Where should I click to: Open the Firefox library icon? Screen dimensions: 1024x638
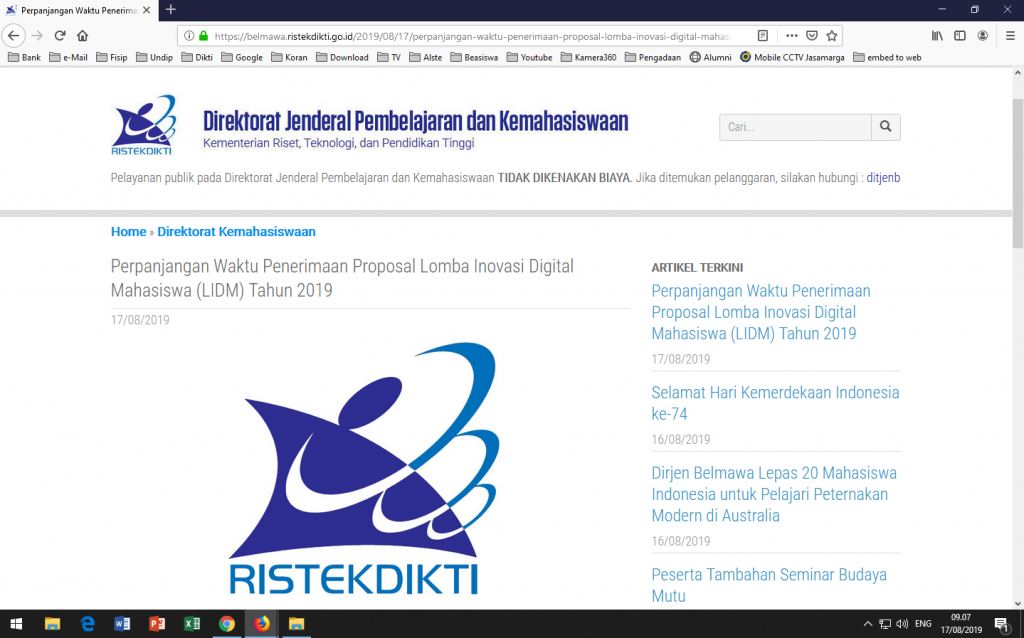click(937, 36)
